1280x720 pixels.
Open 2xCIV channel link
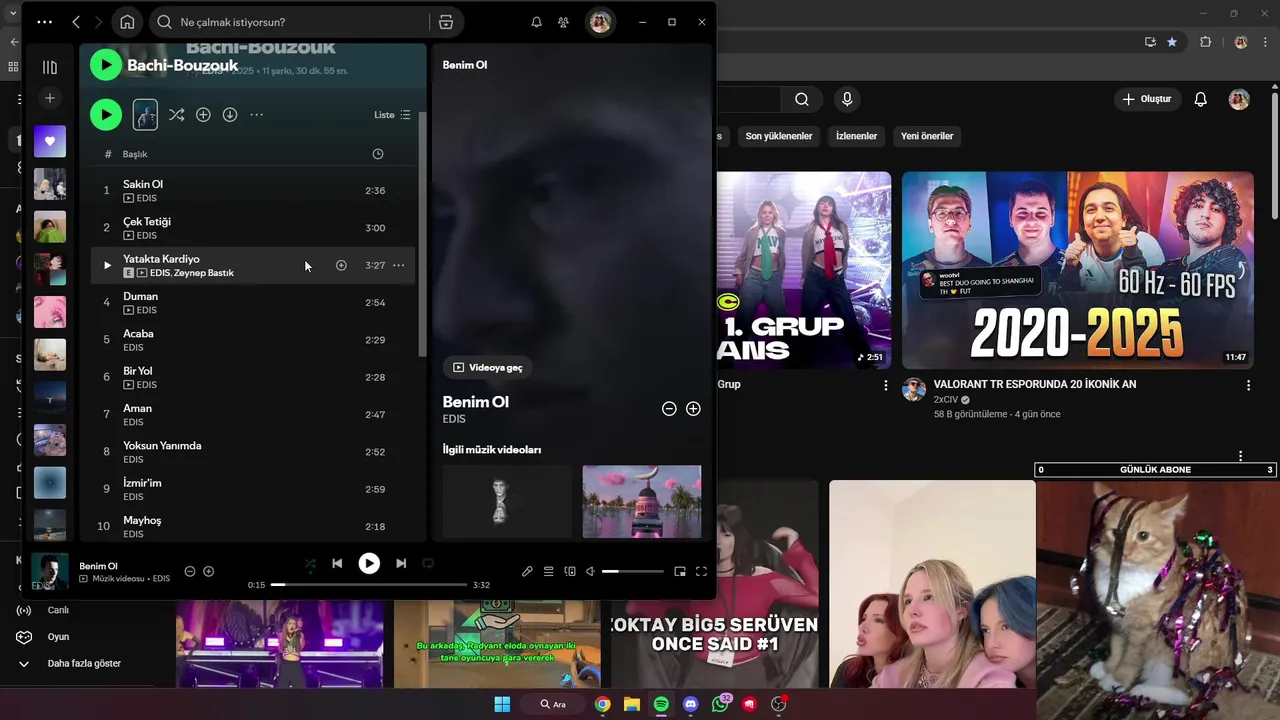point(946,399)
